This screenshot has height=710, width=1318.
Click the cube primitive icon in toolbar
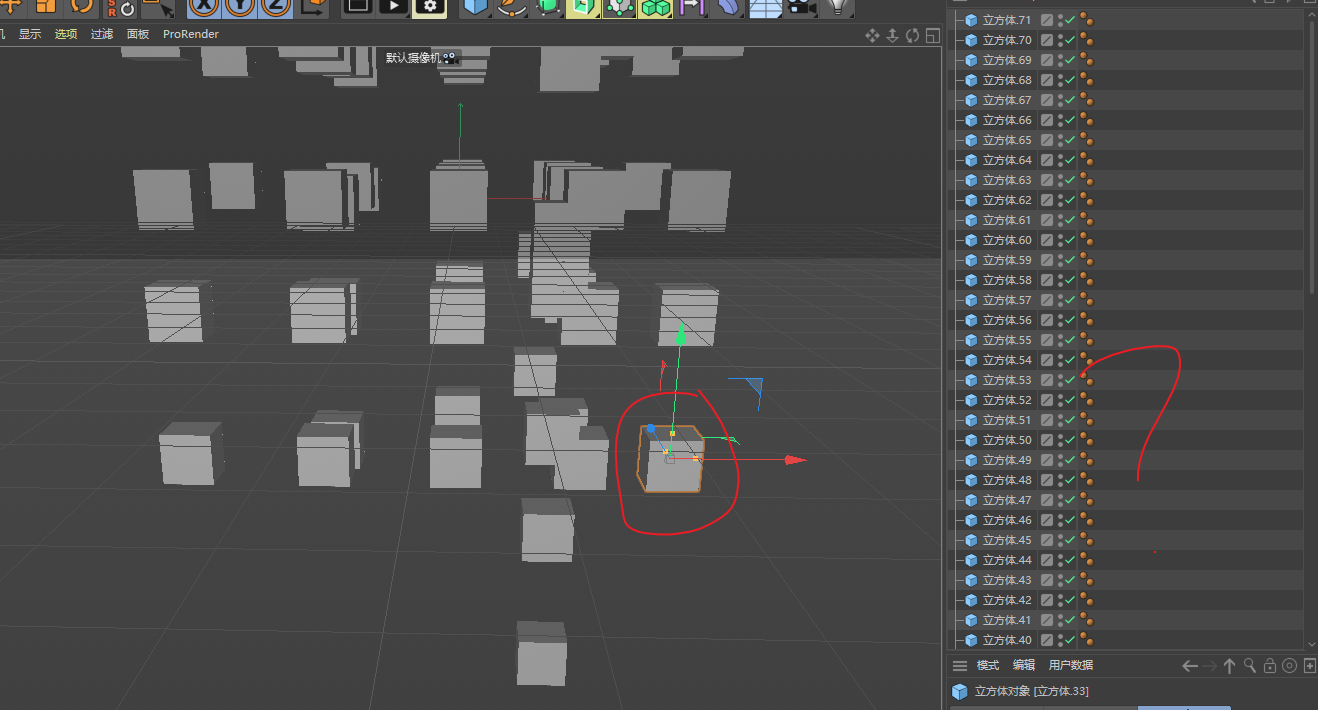click(x=475, y=7)
